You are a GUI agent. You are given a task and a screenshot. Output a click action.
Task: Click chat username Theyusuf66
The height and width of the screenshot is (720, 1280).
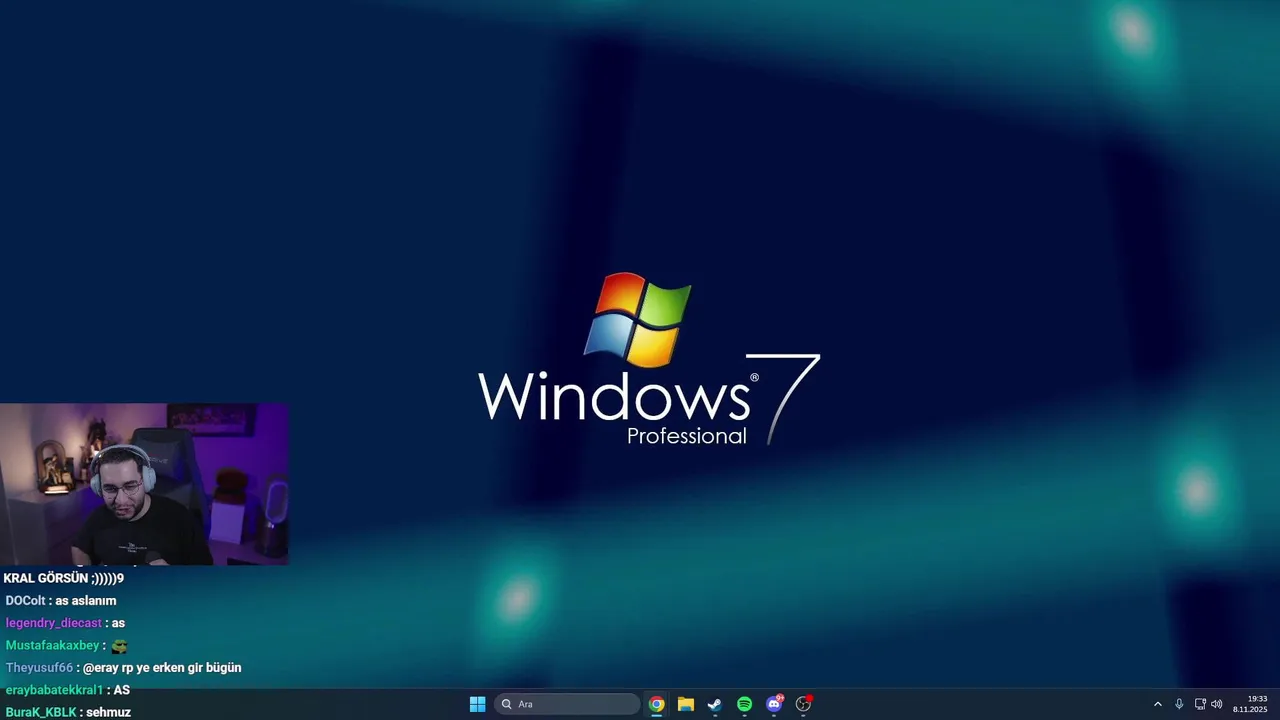click(39, 668)
